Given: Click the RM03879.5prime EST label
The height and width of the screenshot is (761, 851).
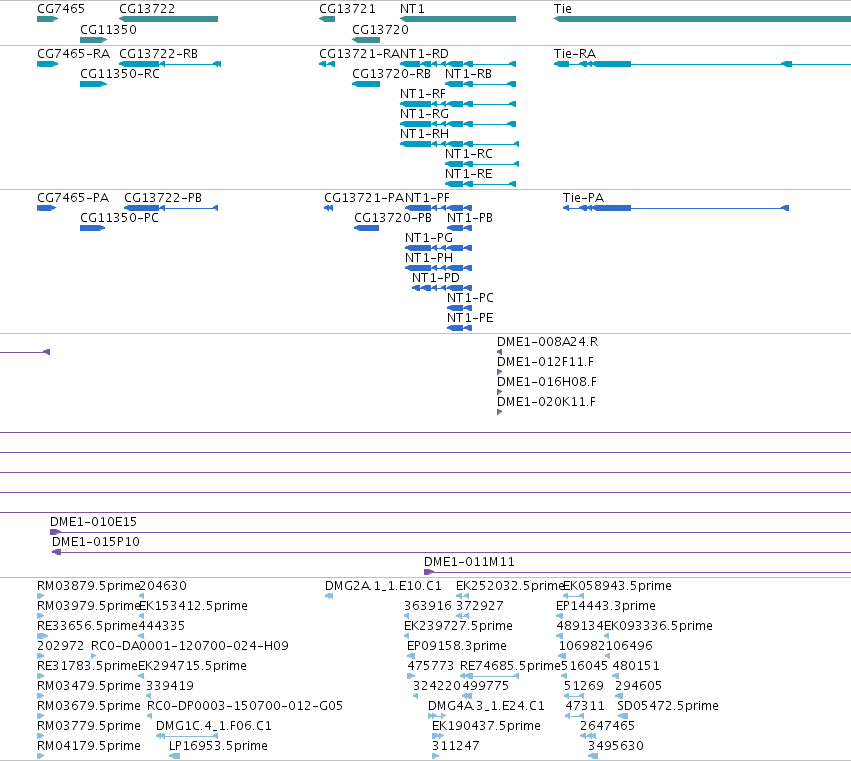Looking at the screenshot, I should click(x=88, y=586).
